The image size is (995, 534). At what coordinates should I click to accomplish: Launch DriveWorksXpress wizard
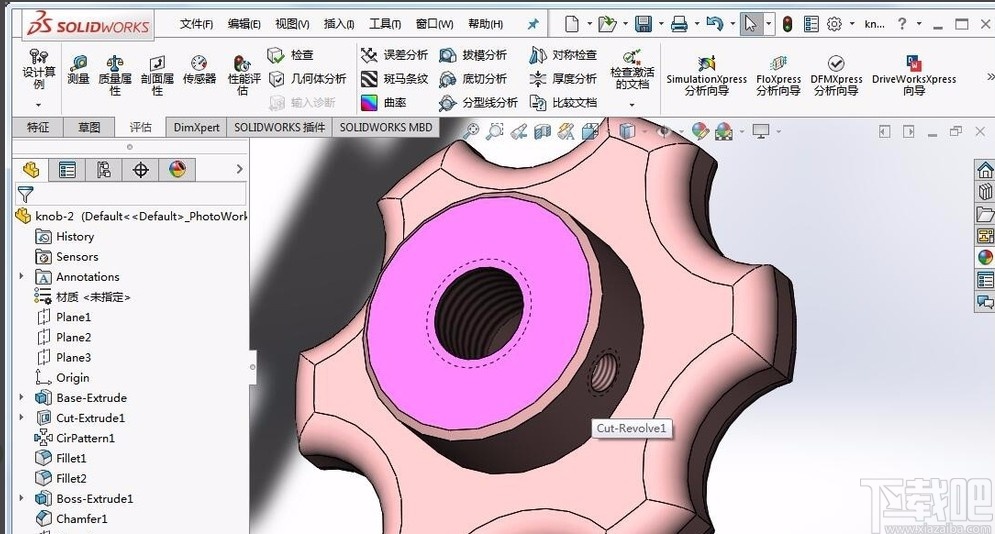point(914,75)
